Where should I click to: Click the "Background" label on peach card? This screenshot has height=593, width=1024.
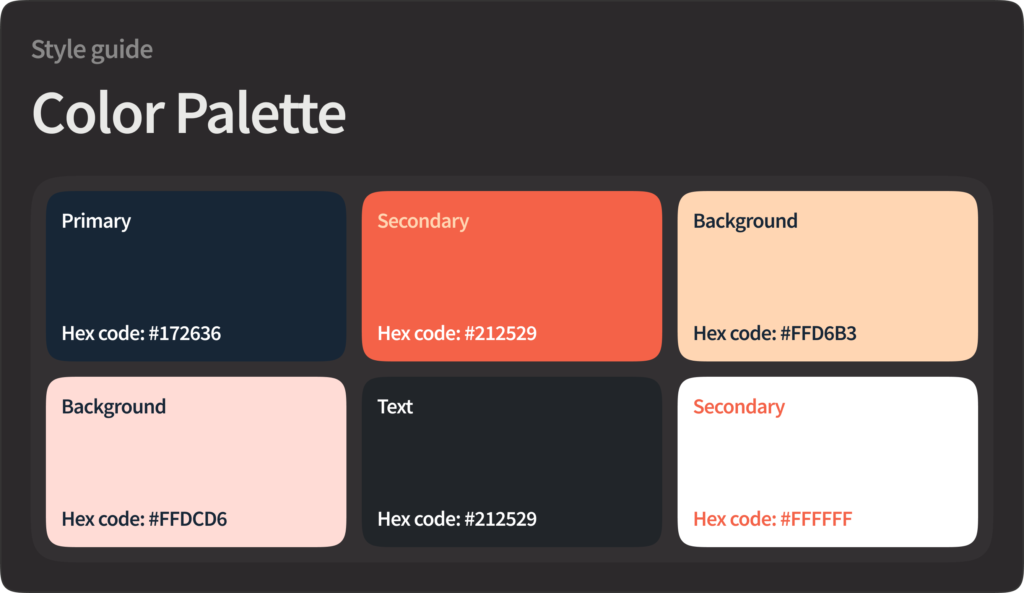click(x=745, y=221)
